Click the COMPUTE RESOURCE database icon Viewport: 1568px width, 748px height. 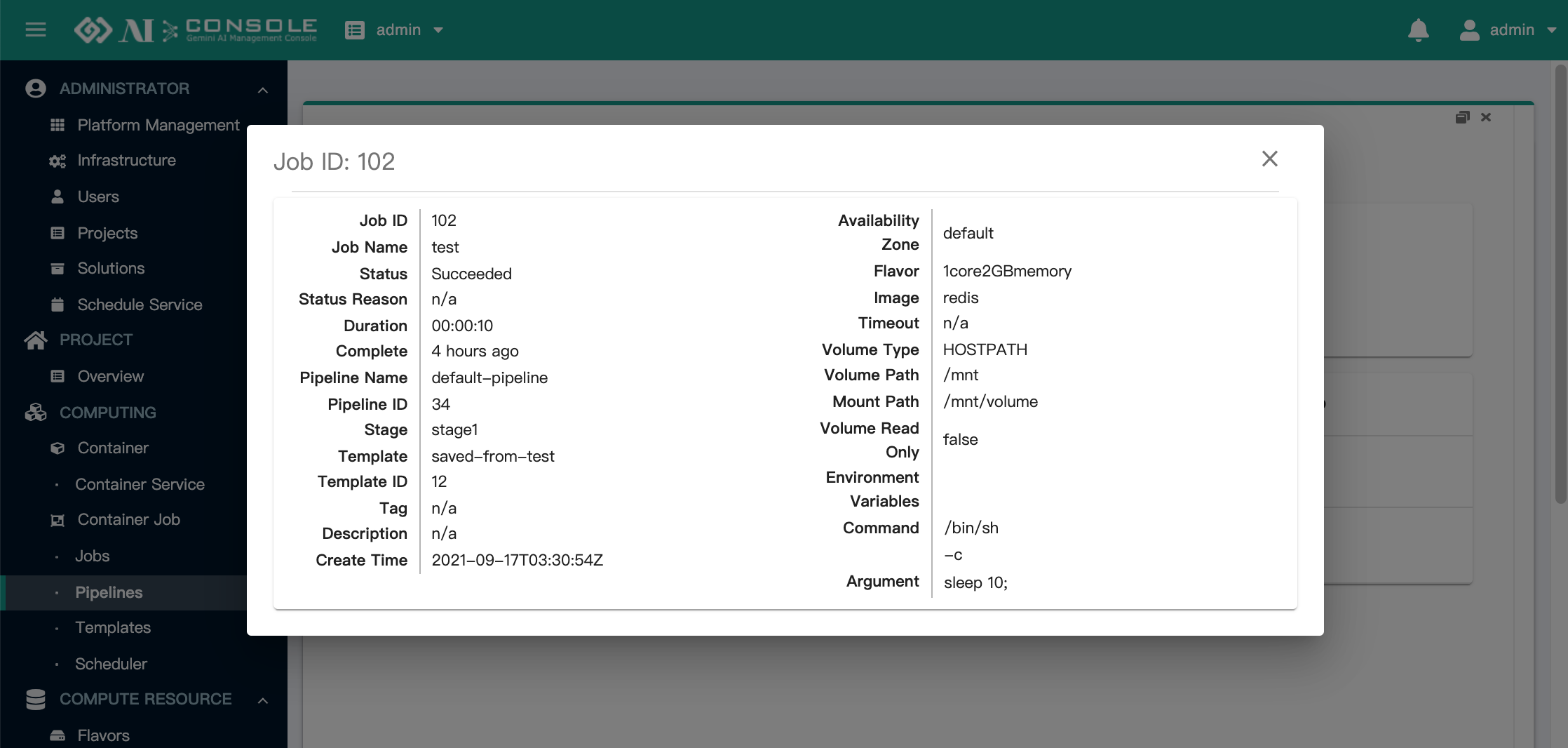pyautogui.click(x=36, y=699)
